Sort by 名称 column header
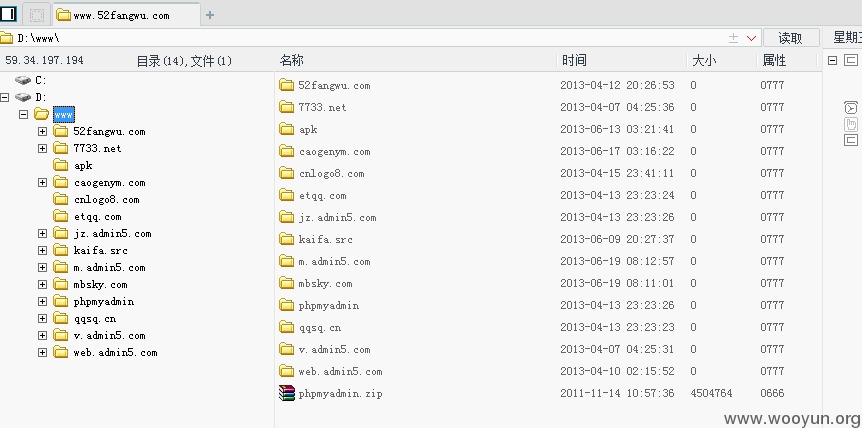862x428 pixels. click(x=291, y=60)
